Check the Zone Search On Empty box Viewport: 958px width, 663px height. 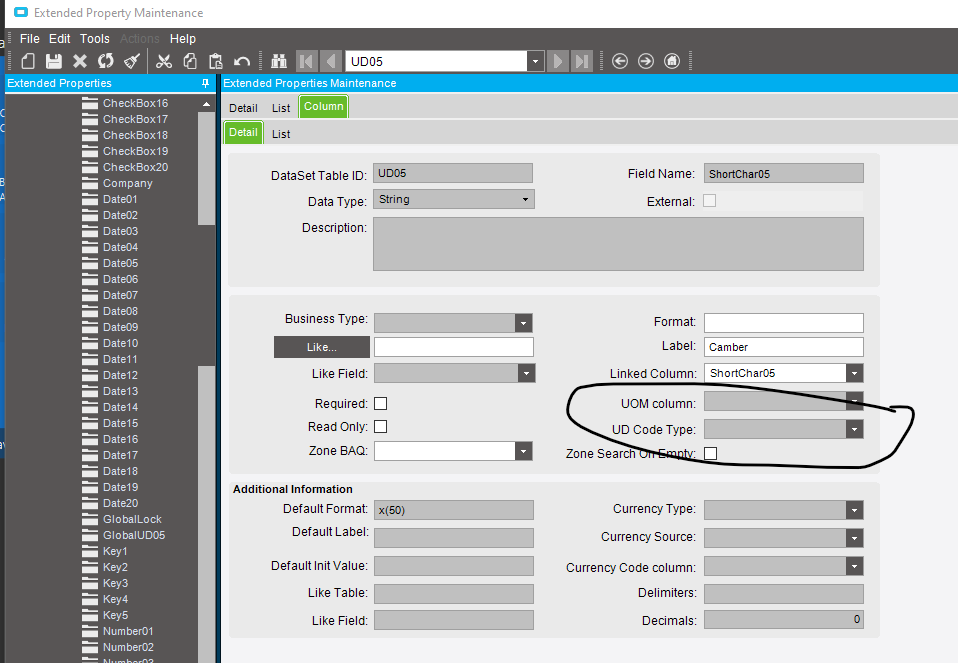(710, 454)
